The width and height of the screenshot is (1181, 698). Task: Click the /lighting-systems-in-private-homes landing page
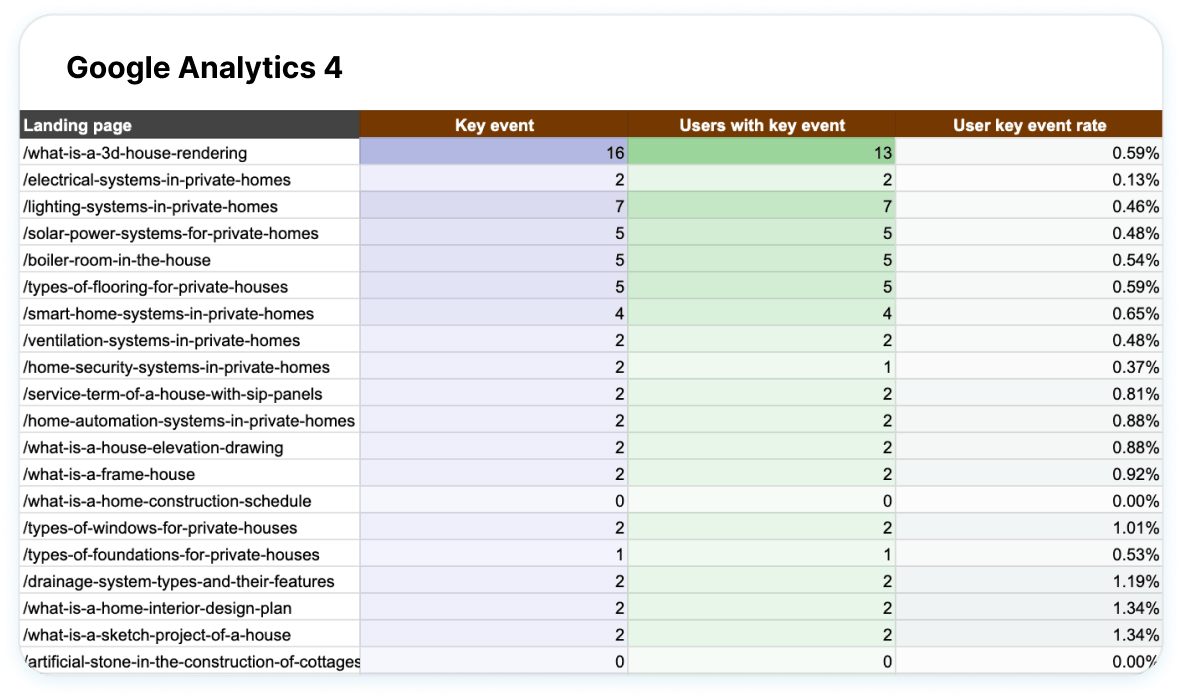click(150, 206)
